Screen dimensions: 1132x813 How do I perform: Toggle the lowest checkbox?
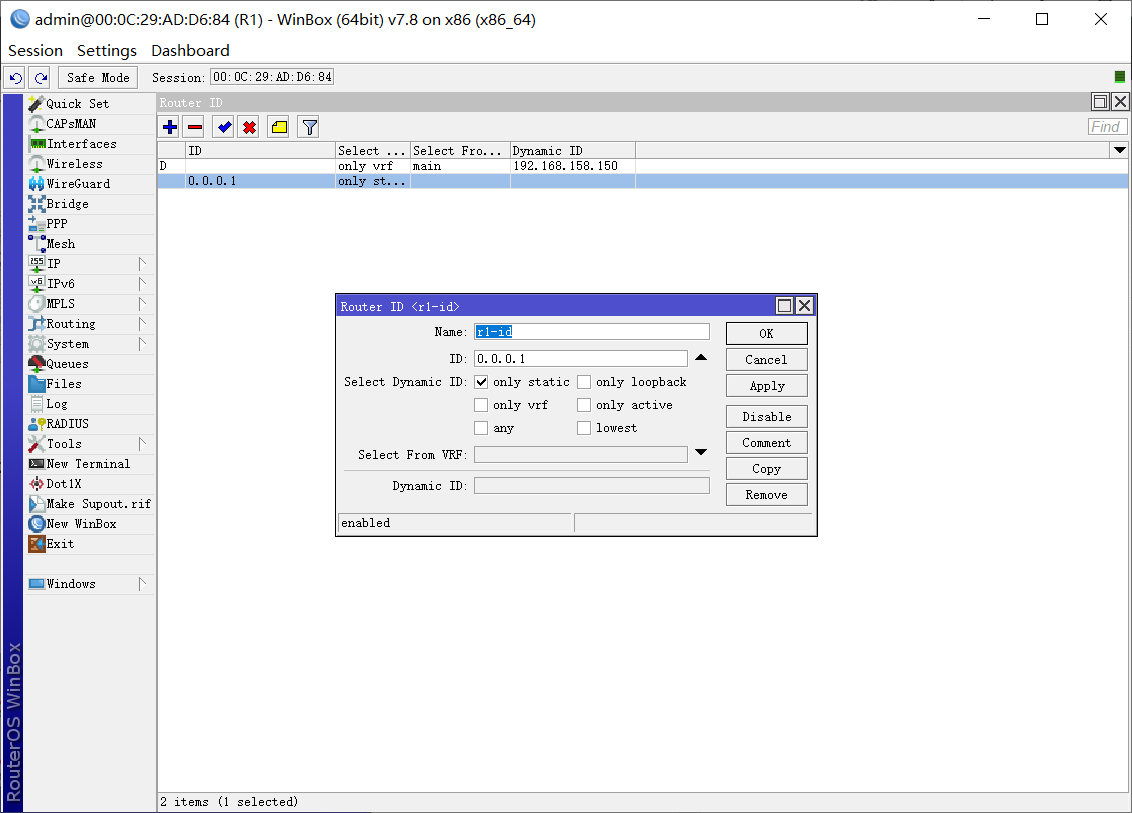point(584,428)
